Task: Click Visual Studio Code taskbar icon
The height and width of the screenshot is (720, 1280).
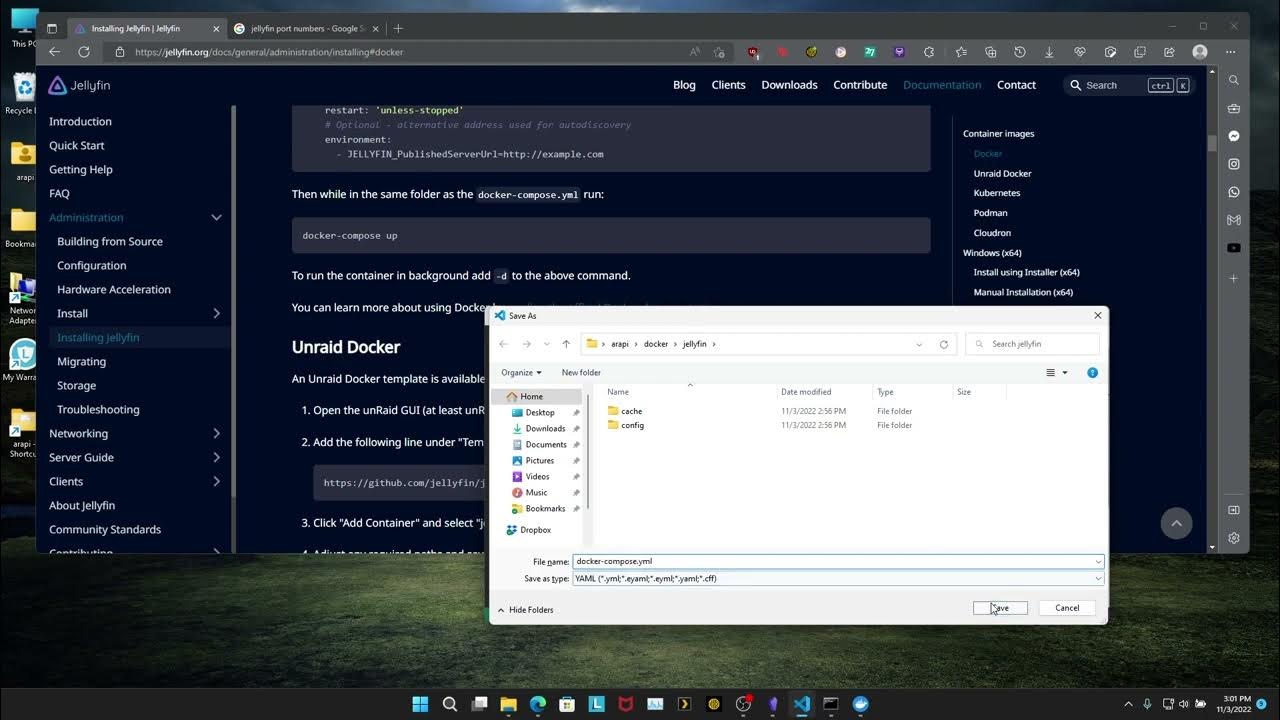Action: 801,704
